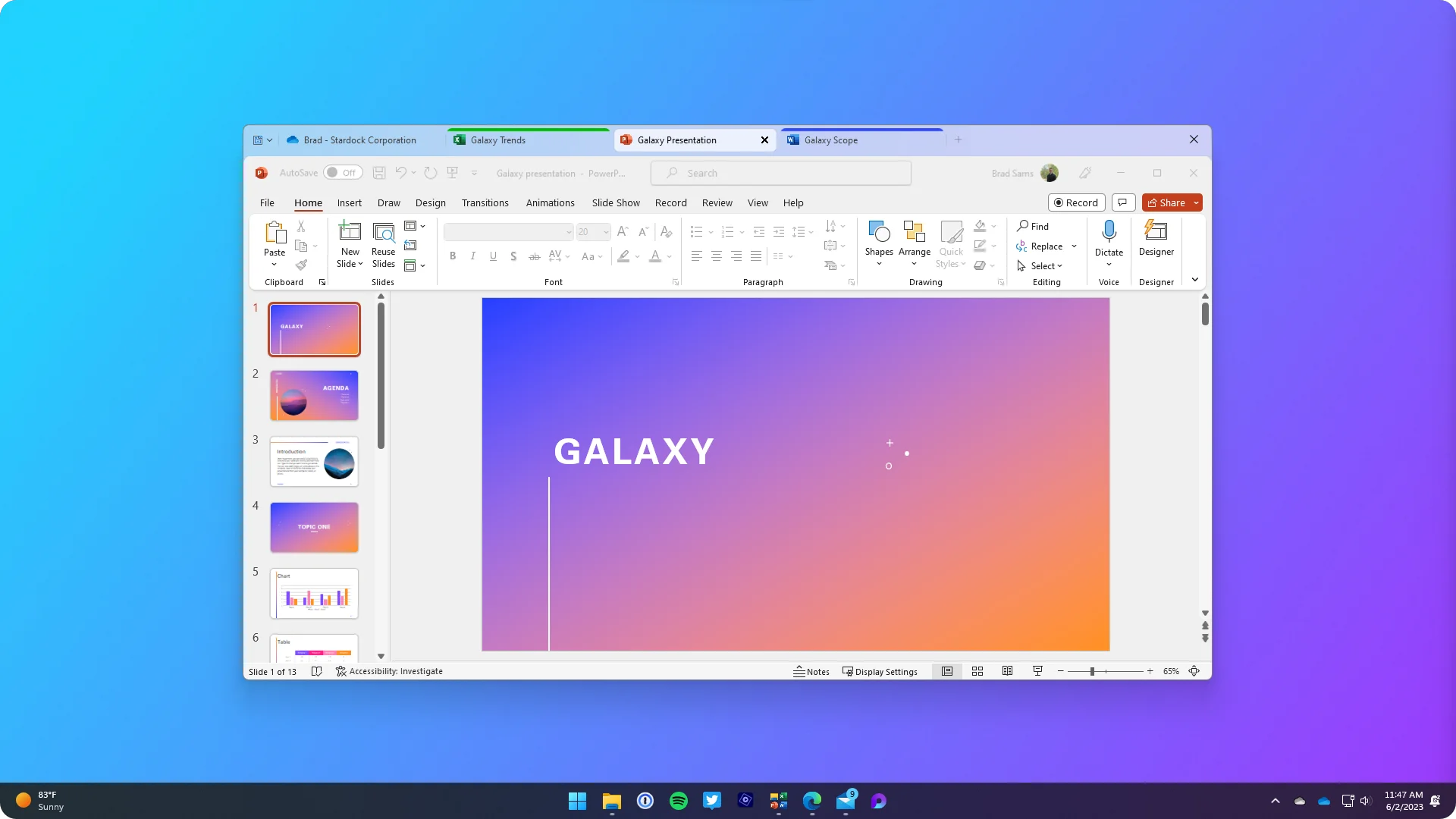Screen dimensions: 1456x819
Task: Open the Animations ribbon tab
Action: click(x=550, y=202)
